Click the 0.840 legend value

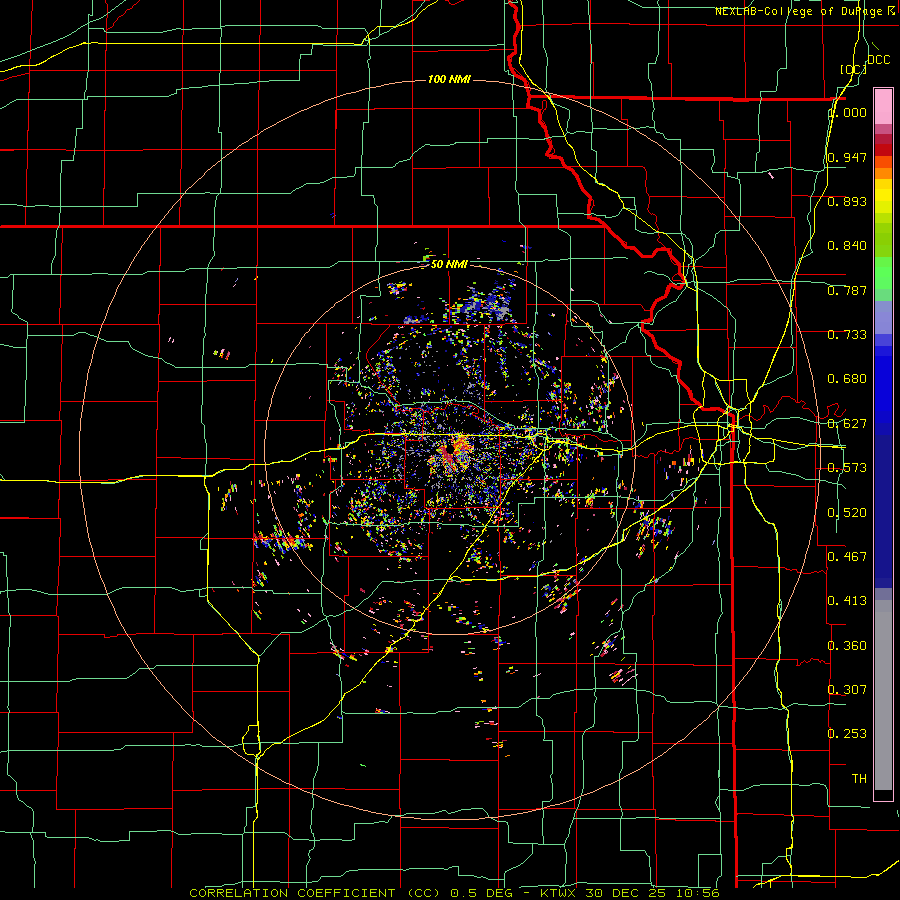847,246
